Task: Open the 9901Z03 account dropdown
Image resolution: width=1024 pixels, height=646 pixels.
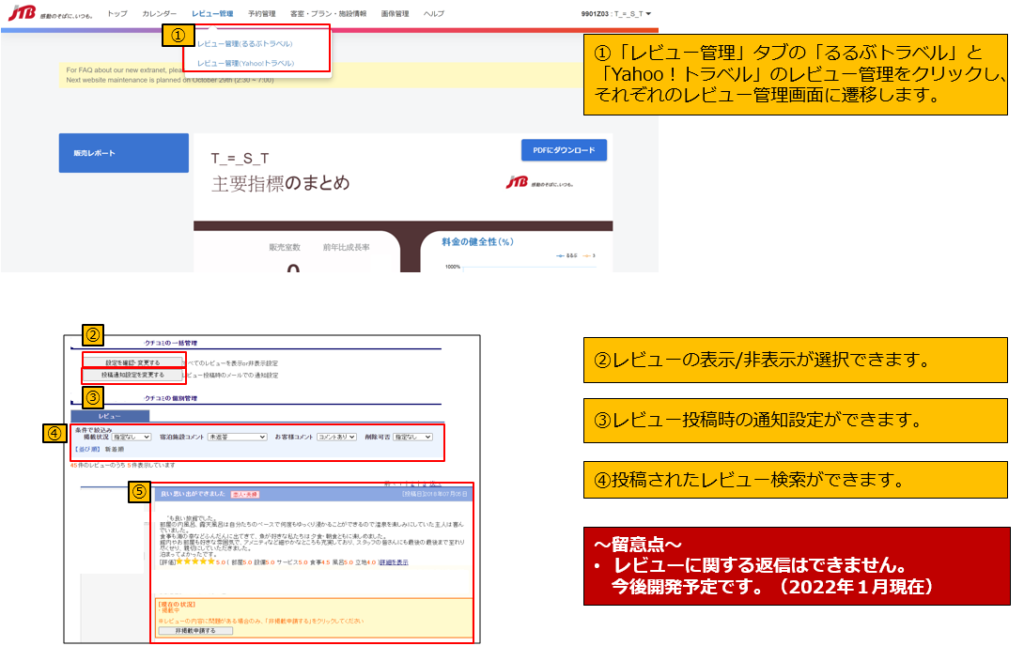Action: tap(615, 14)
